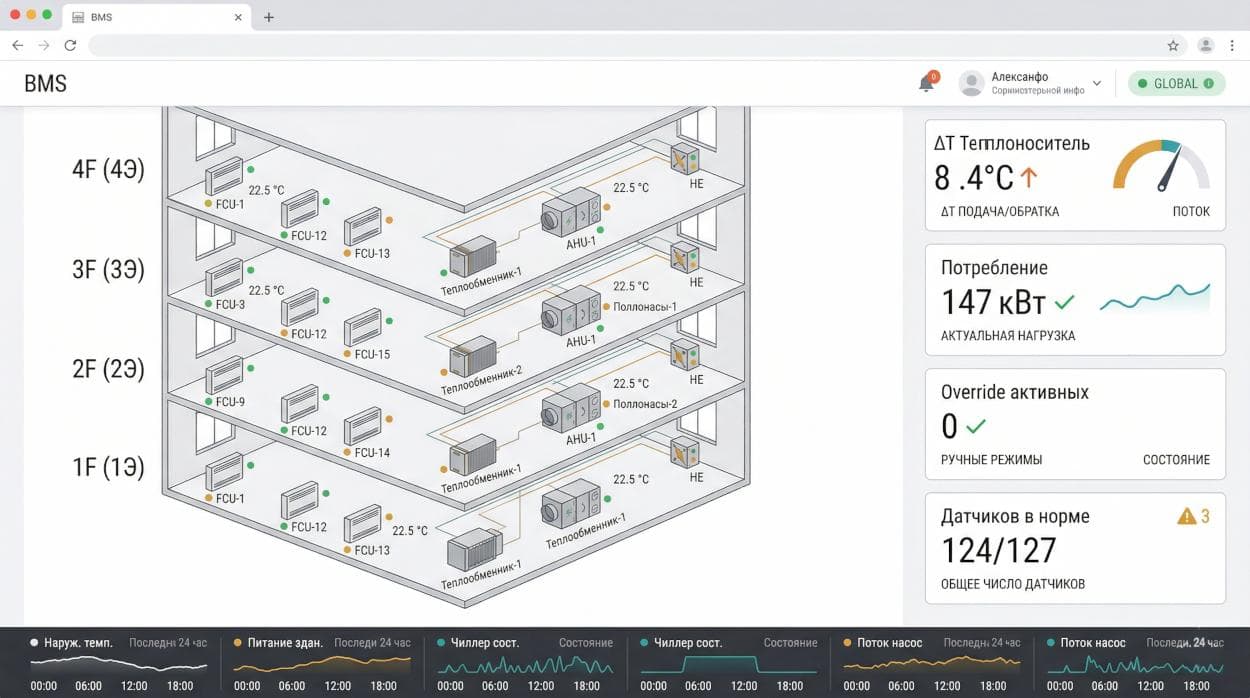Viewport: 1250px width, 698px height.
Task: Open the browser profile icon
Action: [x=1206, y=45]
